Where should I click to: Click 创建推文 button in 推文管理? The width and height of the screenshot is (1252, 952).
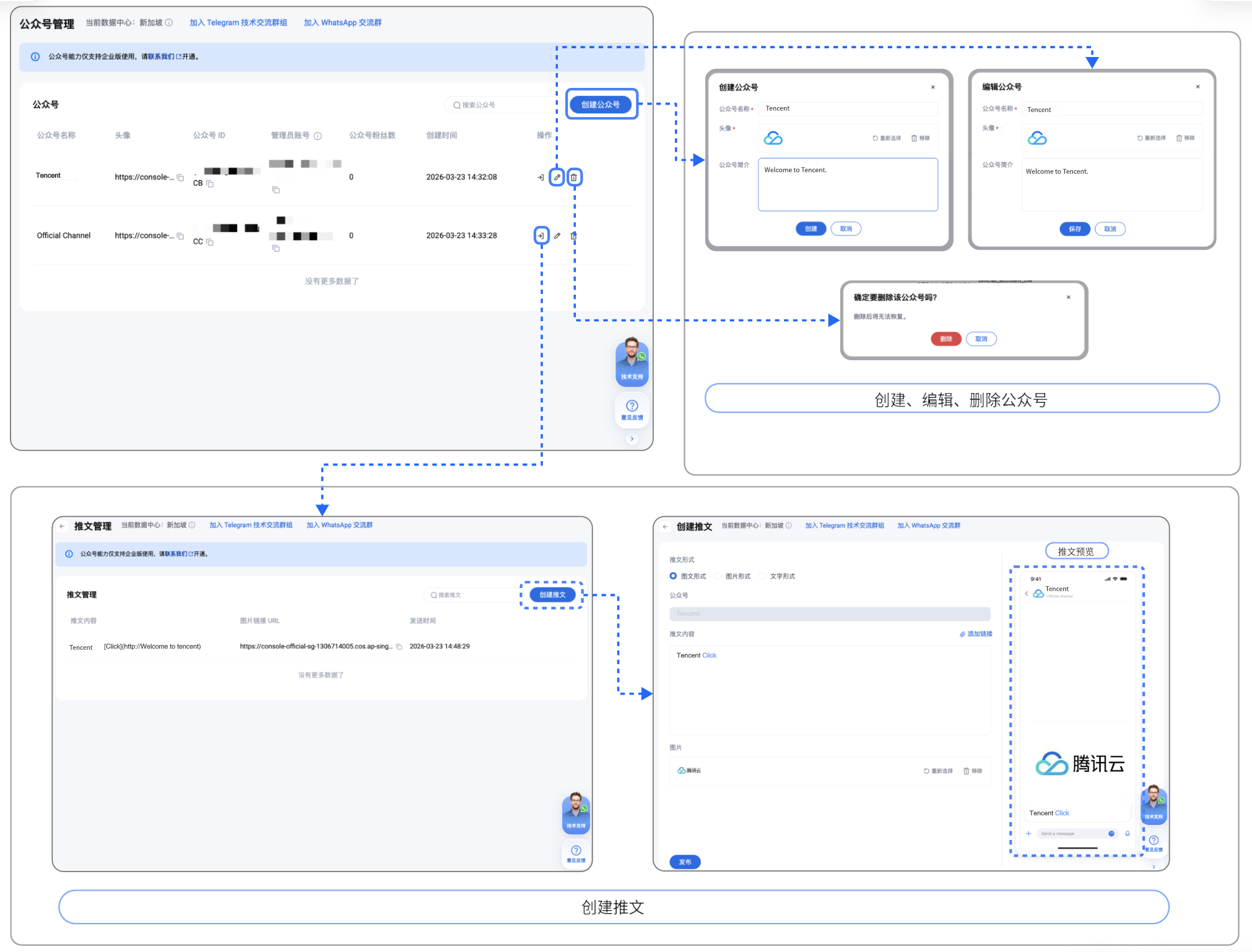(x=552, y=595)
